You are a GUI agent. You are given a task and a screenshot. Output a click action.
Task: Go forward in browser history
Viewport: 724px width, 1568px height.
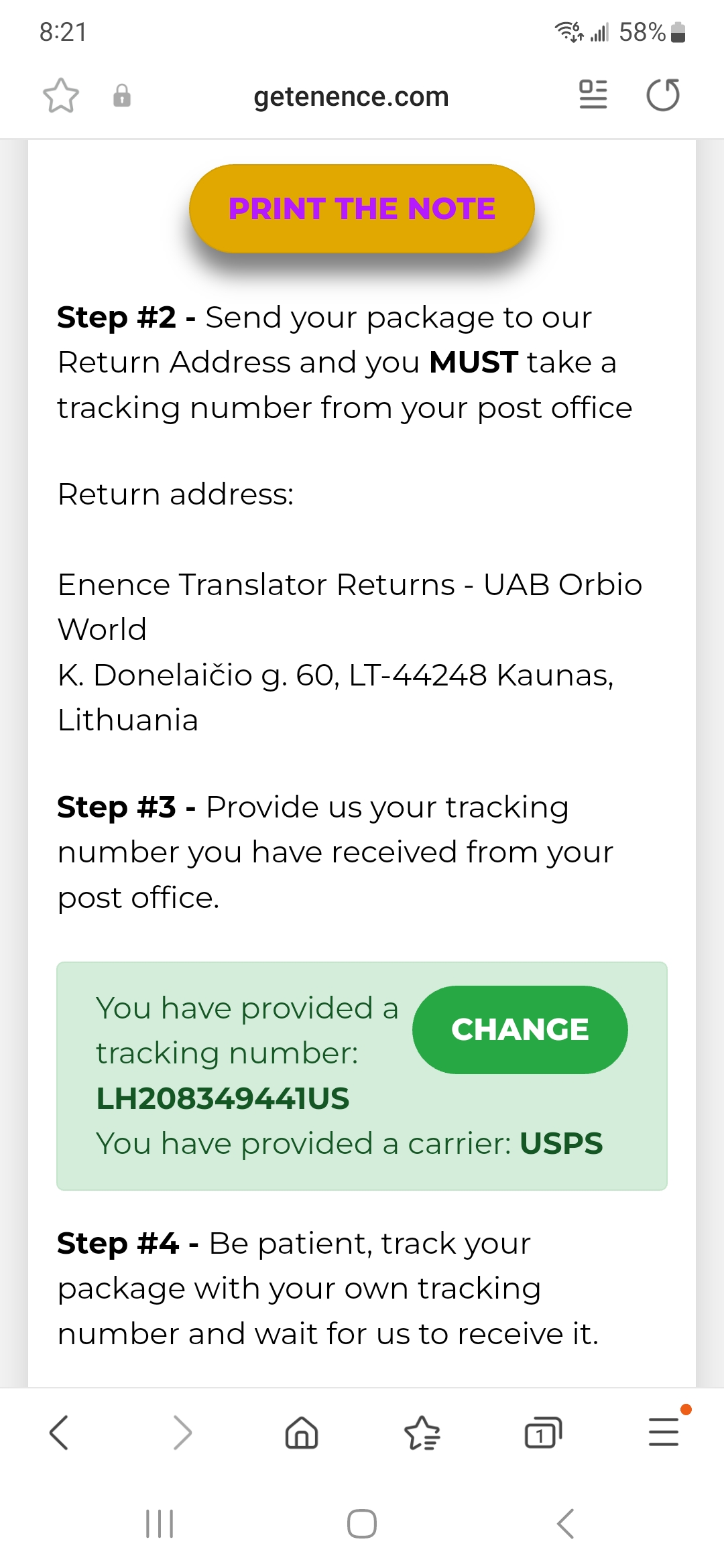click(x=182, y=1433)
